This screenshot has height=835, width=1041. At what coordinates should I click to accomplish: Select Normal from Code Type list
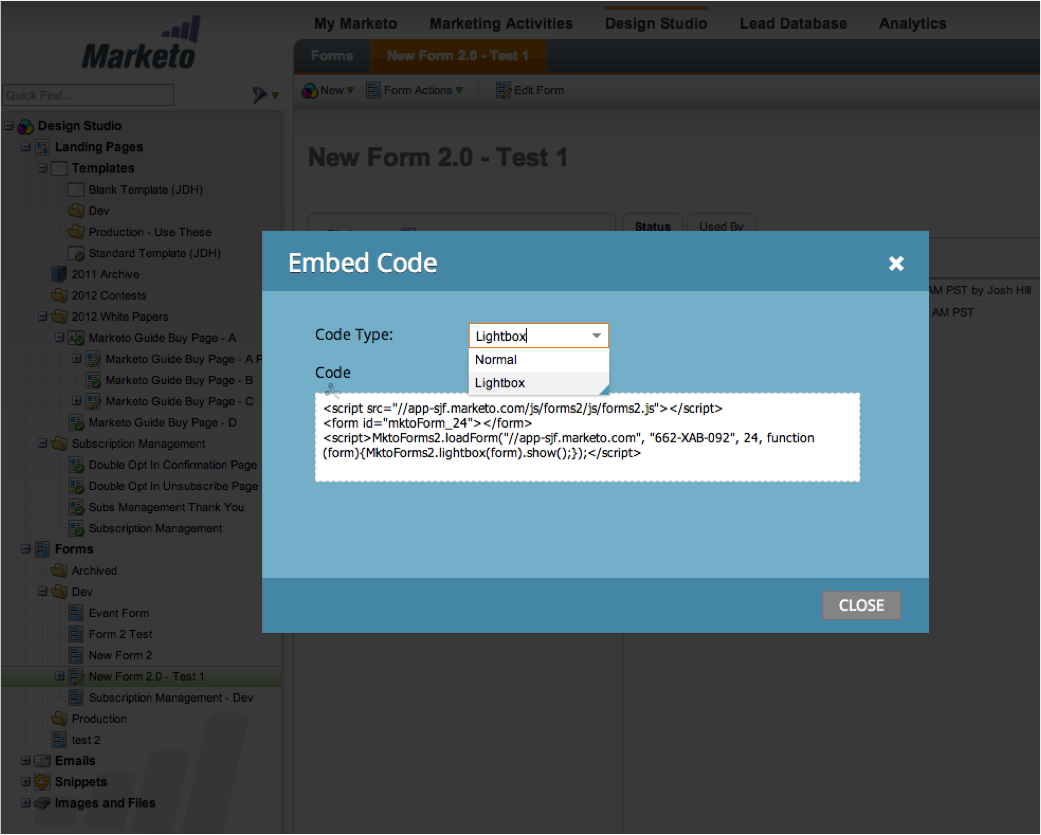coord(497,360)
